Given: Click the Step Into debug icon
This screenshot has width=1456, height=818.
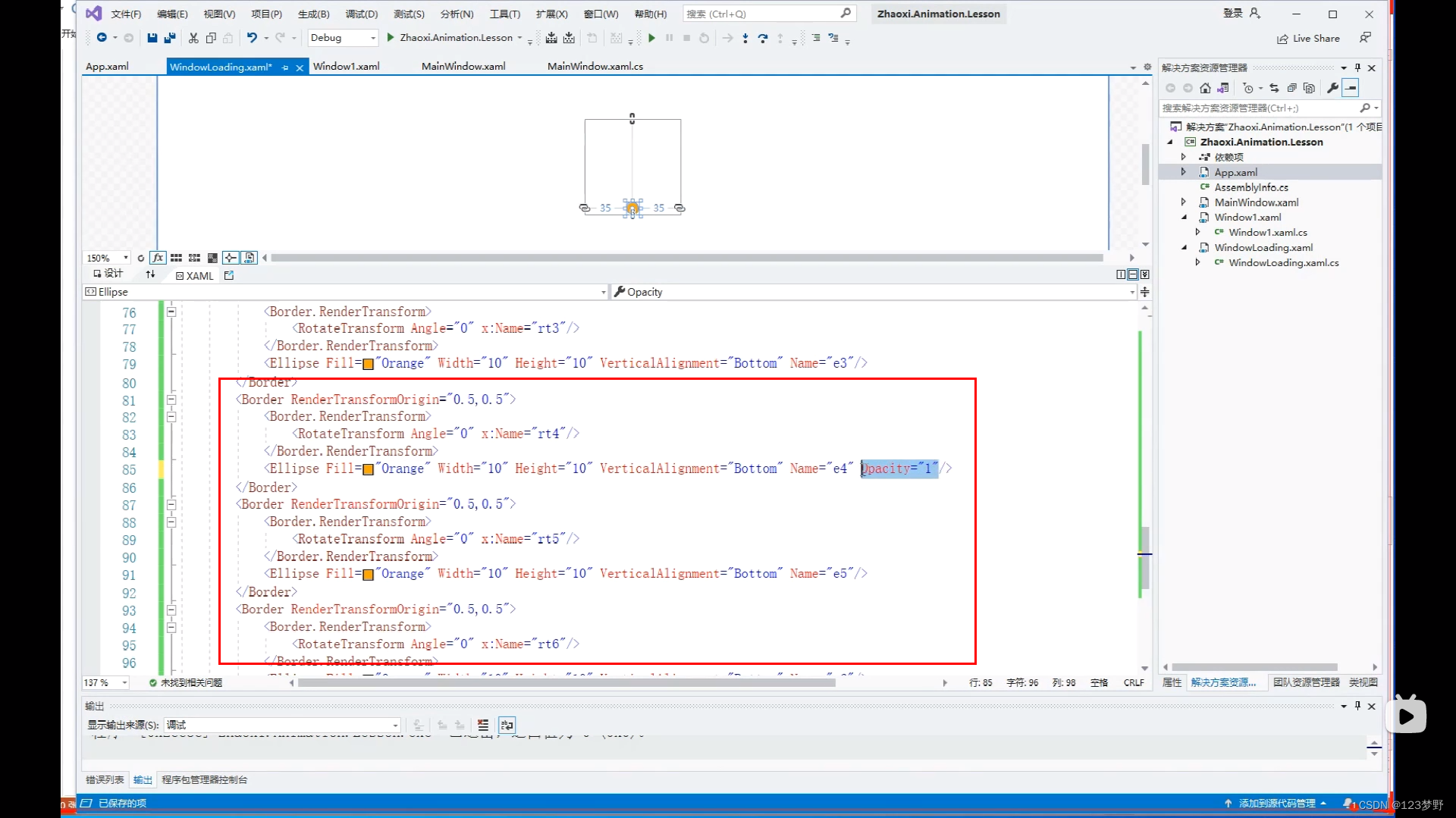Looking at the screenshot, I should pos(745,38).
